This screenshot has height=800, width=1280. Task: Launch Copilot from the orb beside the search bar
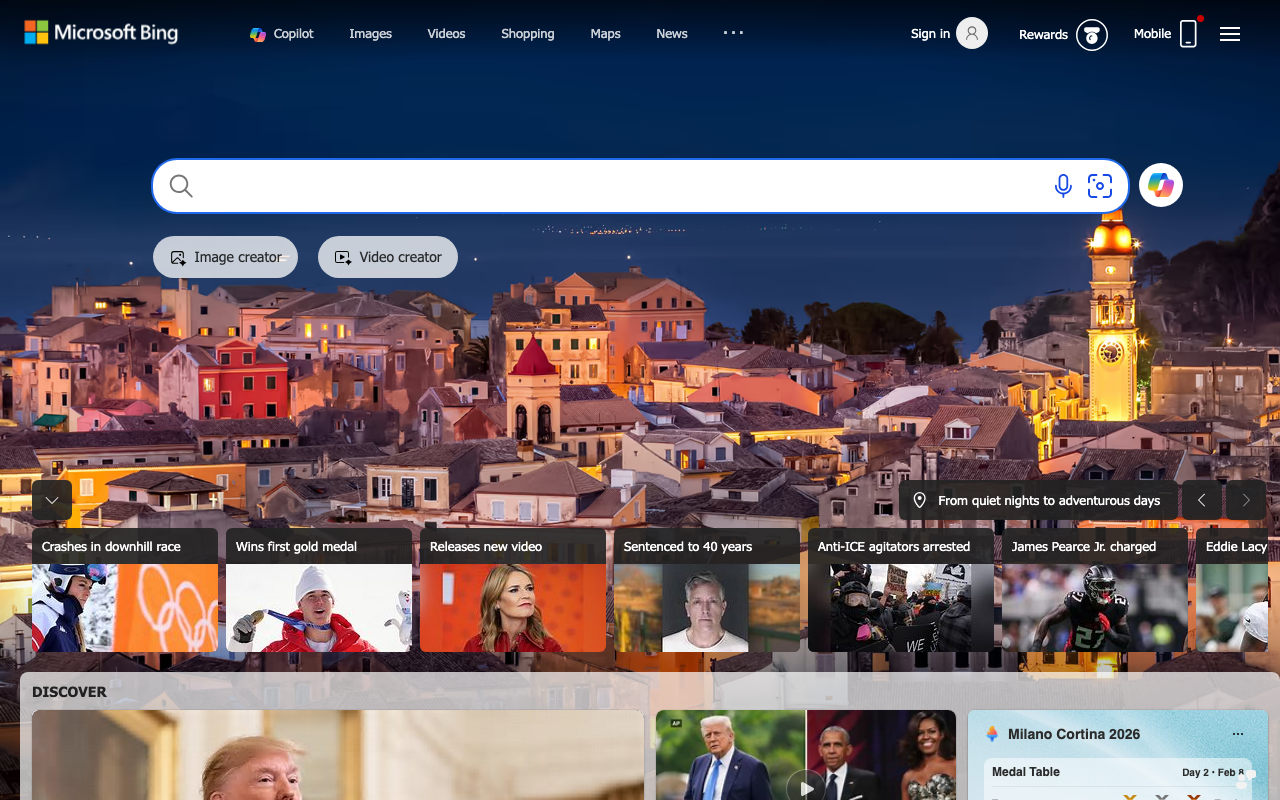pos(1160,185)
